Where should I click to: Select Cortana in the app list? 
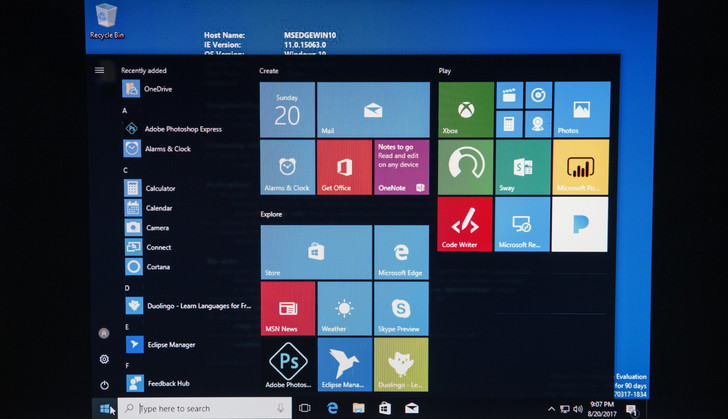pyautogui.click(x=159, y=266)
